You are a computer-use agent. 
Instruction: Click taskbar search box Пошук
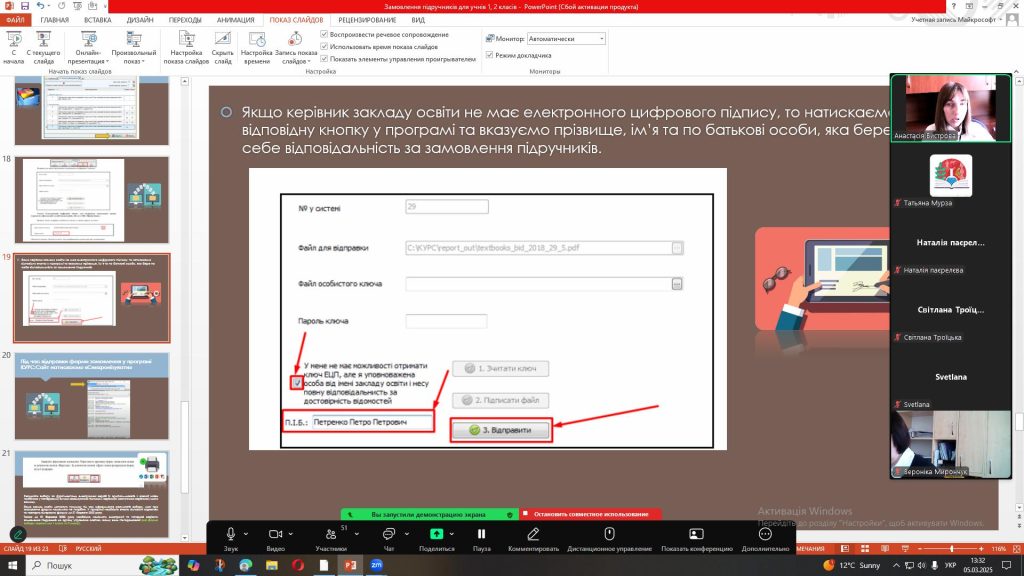pos(103,565)
